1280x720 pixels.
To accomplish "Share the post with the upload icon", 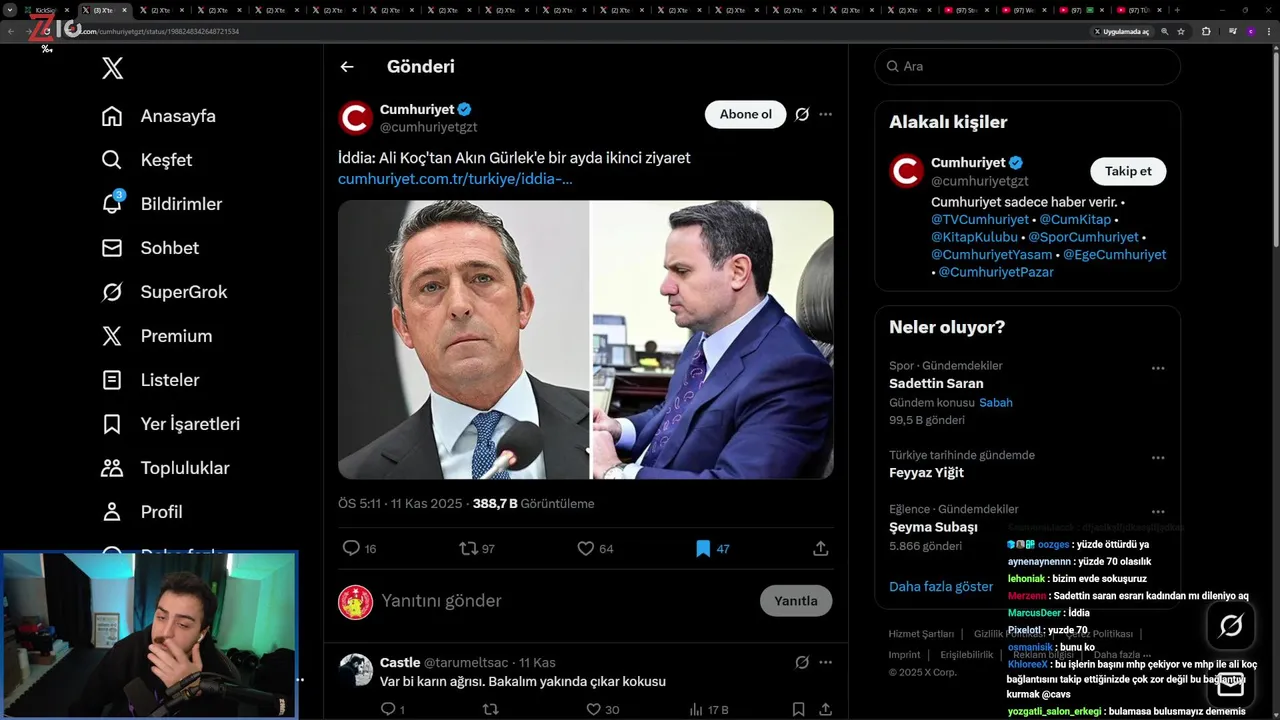I will point(820,548).
